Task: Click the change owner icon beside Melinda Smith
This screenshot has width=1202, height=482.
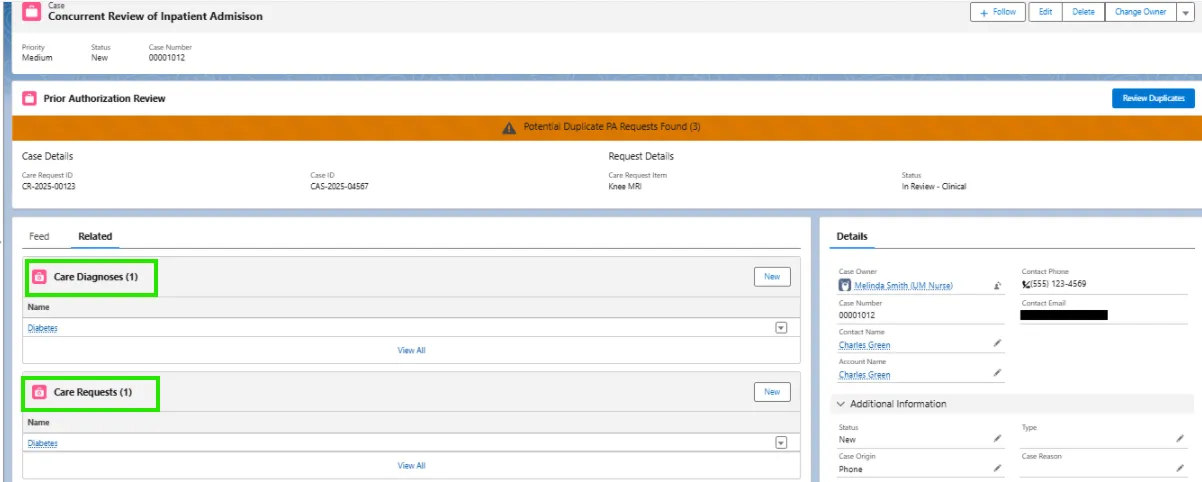Action: tap(997, 286)
